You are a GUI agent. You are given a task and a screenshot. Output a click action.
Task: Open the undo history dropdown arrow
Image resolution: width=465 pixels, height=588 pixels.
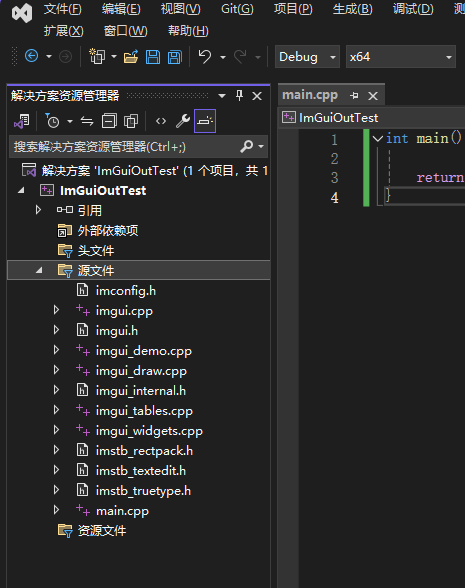223,57
